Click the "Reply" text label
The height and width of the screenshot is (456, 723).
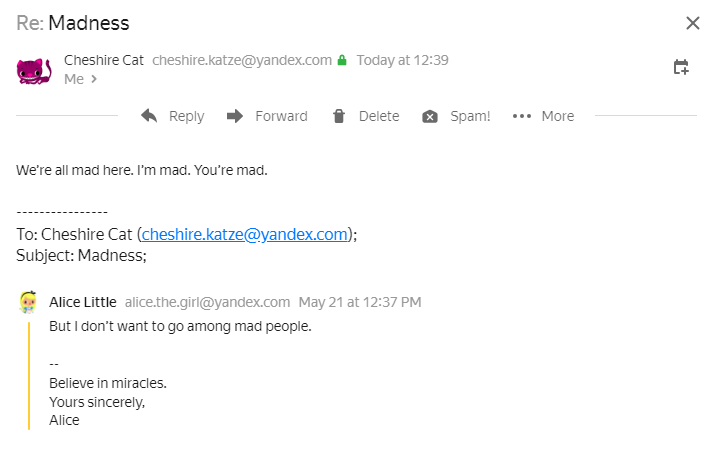tap(186, 116)
